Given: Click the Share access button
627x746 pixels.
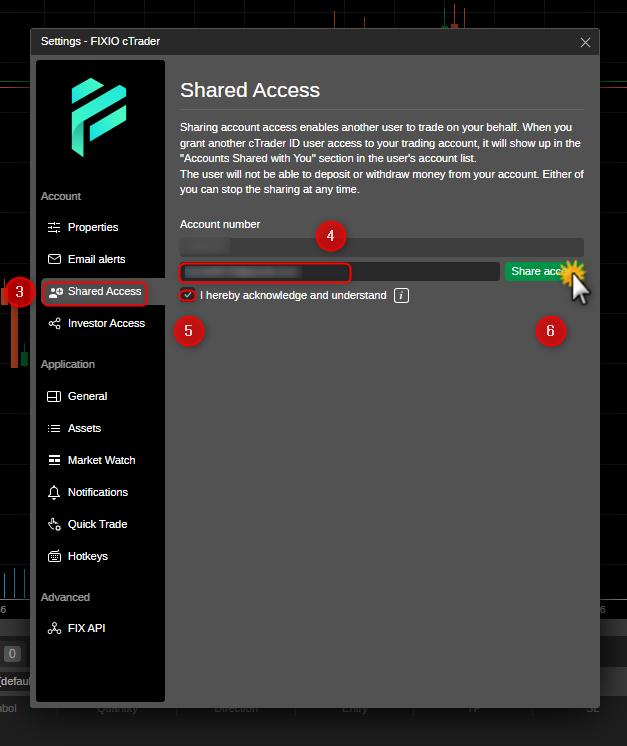Looking at the screenshot, I should tap(544, 272).
